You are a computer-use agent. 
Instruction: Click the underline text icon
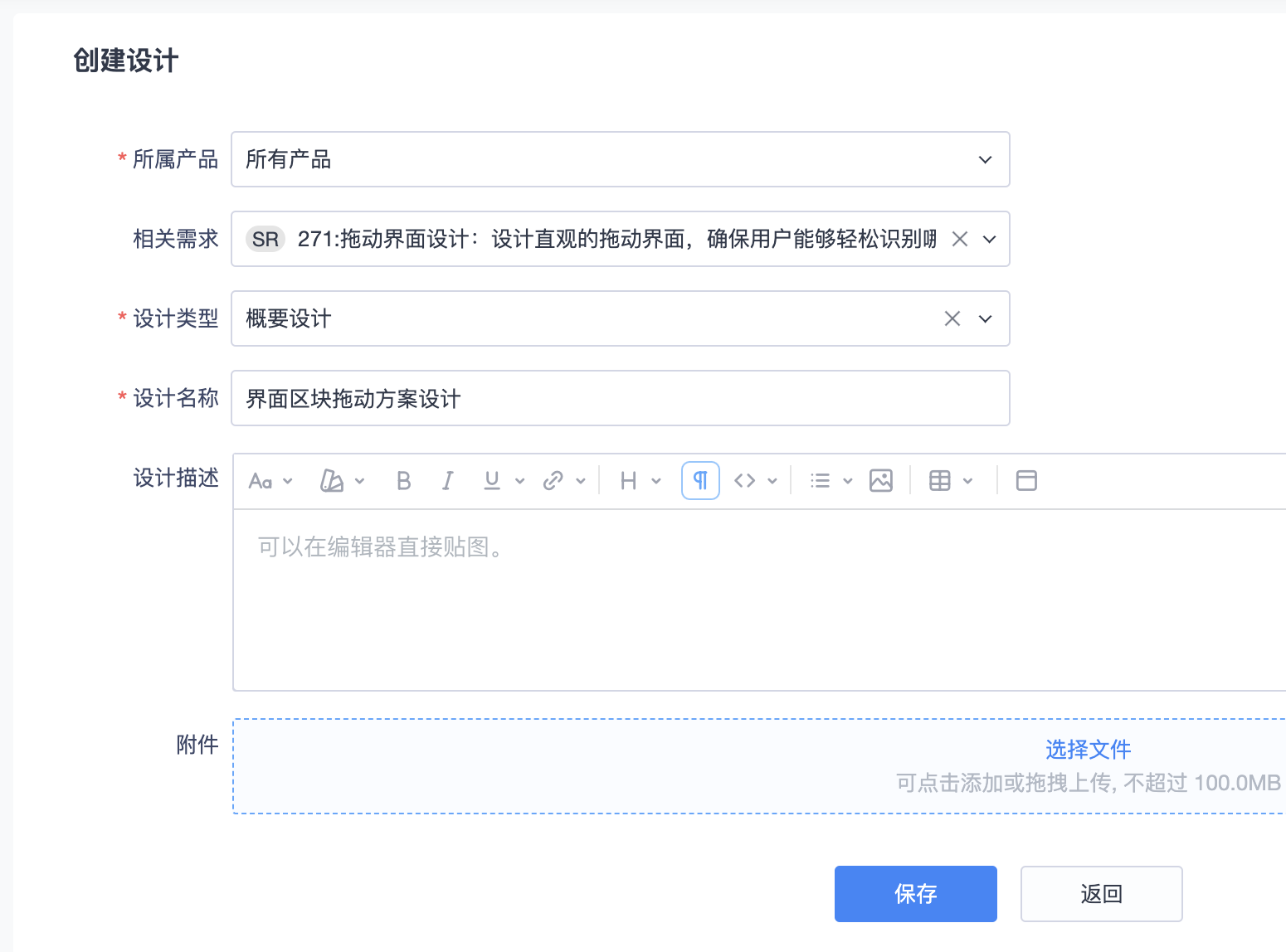click(x=492, y=481)
